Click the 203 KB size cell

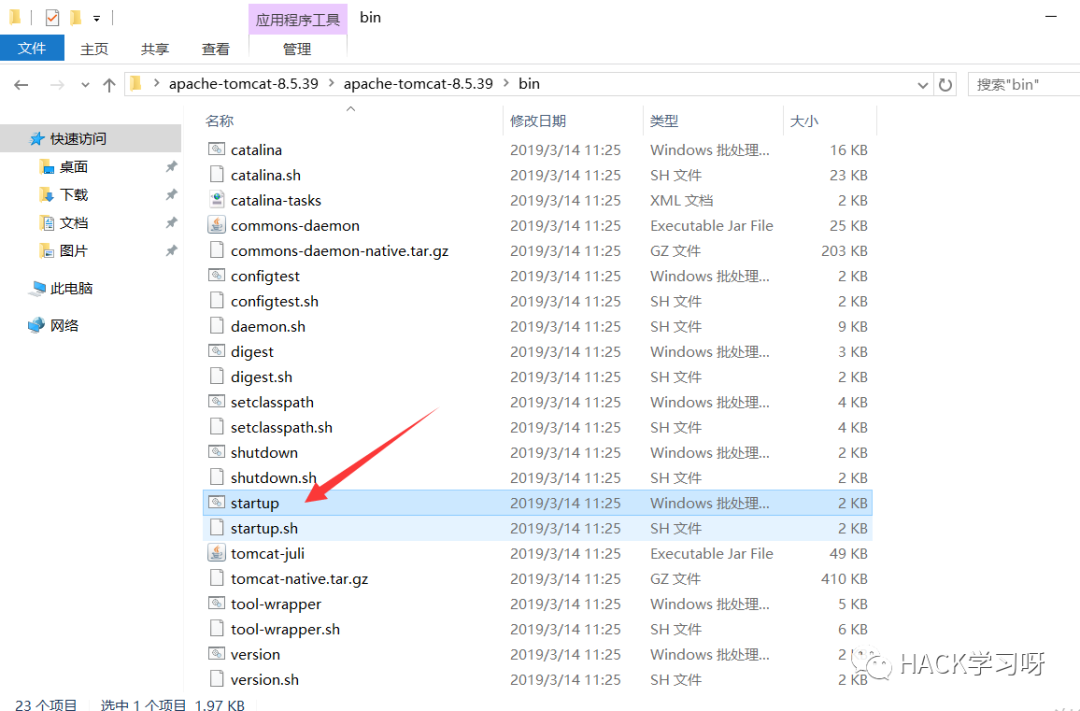point(844,251)
